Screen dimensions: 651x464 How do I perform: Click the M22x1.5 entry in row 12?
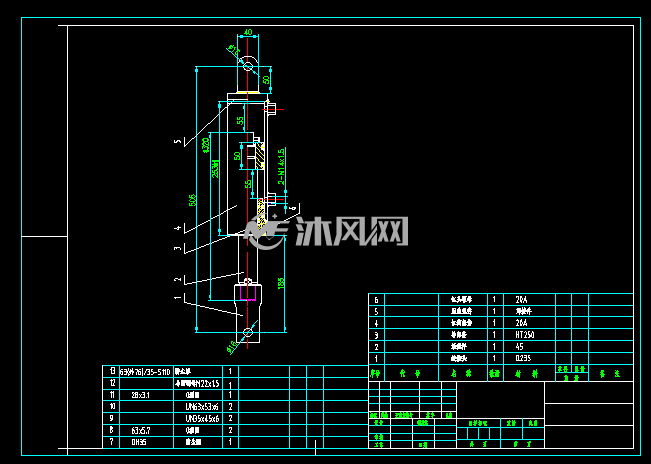click(x=205, y=384)
